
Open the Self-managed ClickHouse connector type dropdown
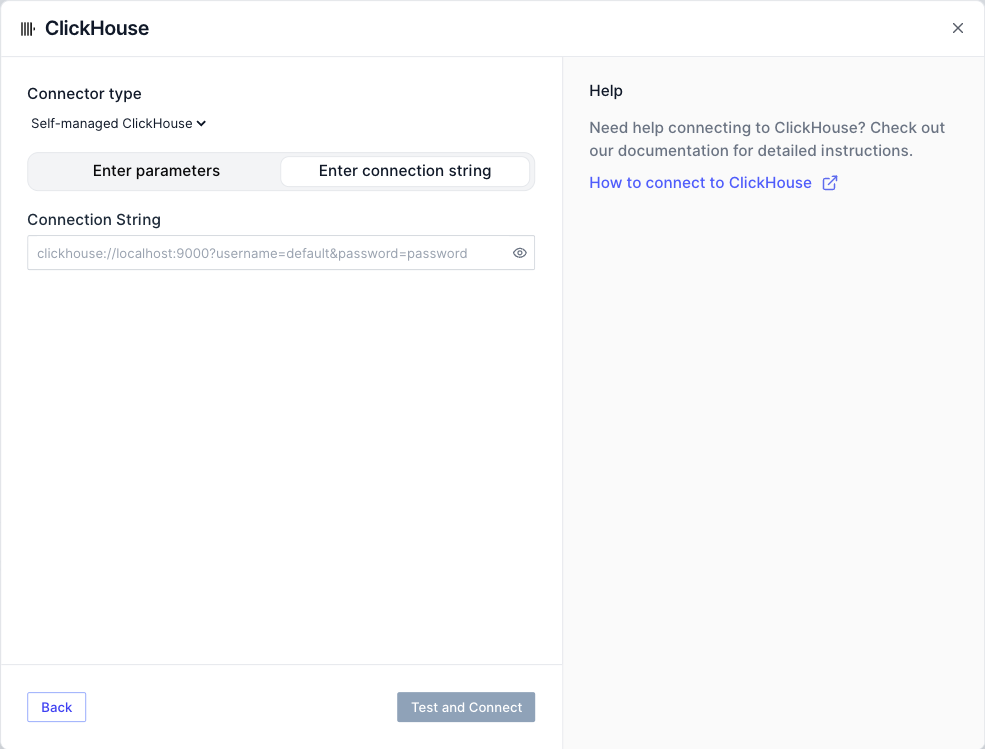click(118, 124)
